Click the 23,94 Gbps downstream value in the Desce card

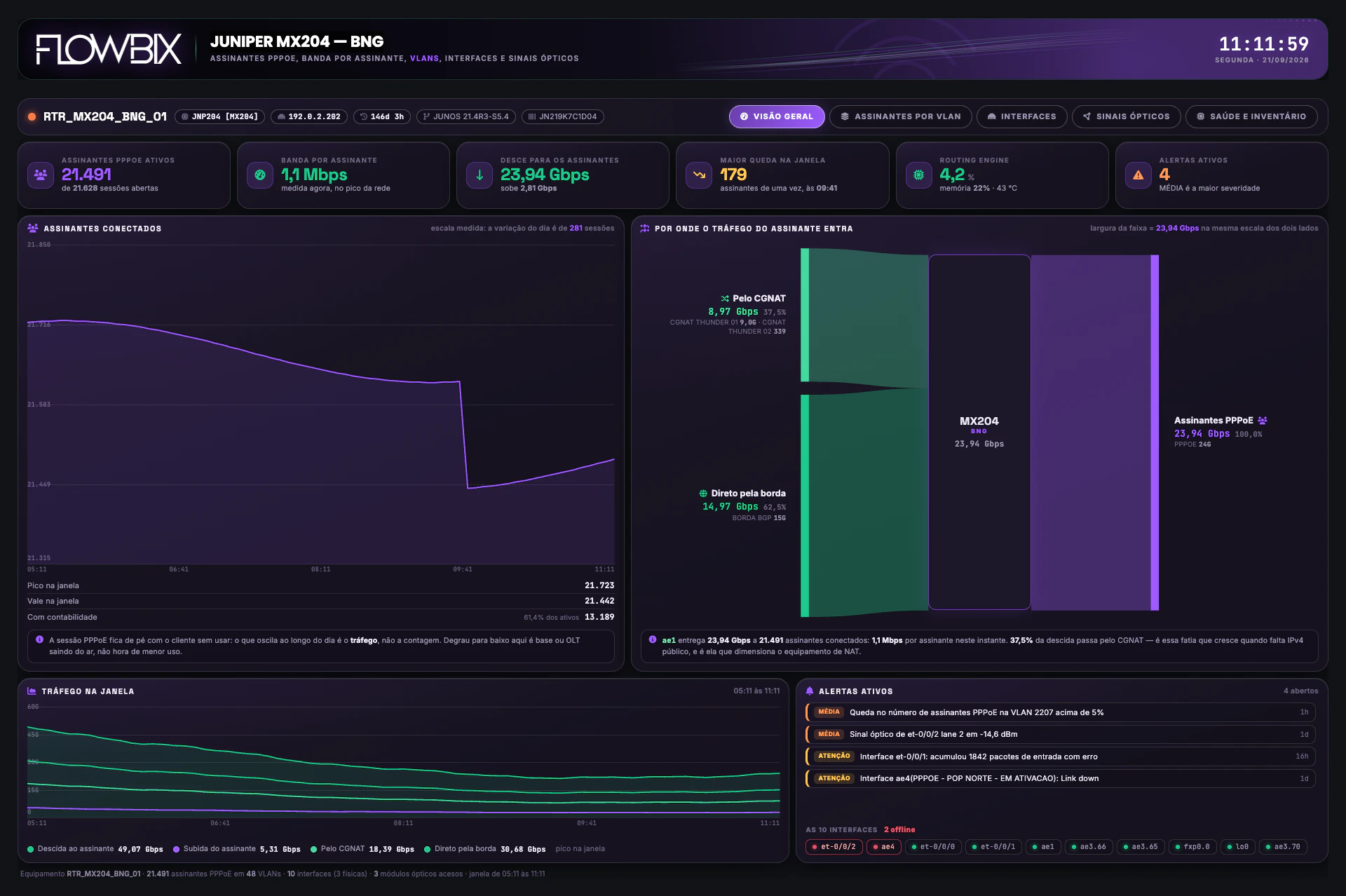545,175
